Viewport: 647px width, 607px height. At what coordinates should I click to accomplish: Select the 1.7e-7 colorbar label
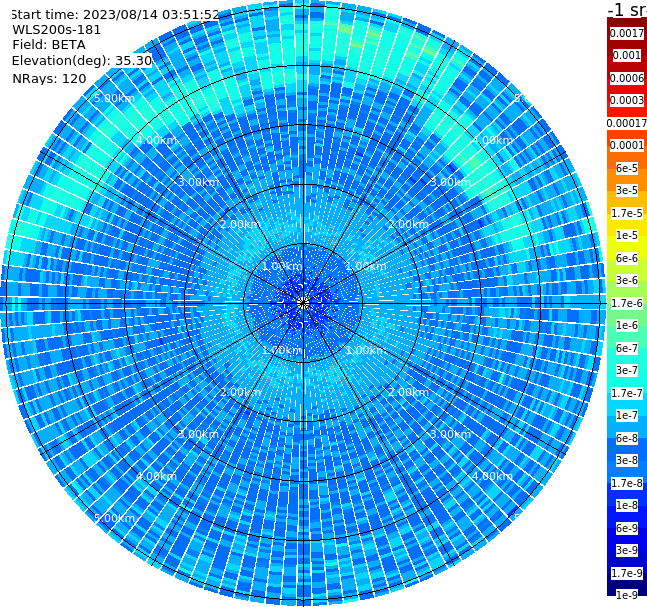pos(627,393)
